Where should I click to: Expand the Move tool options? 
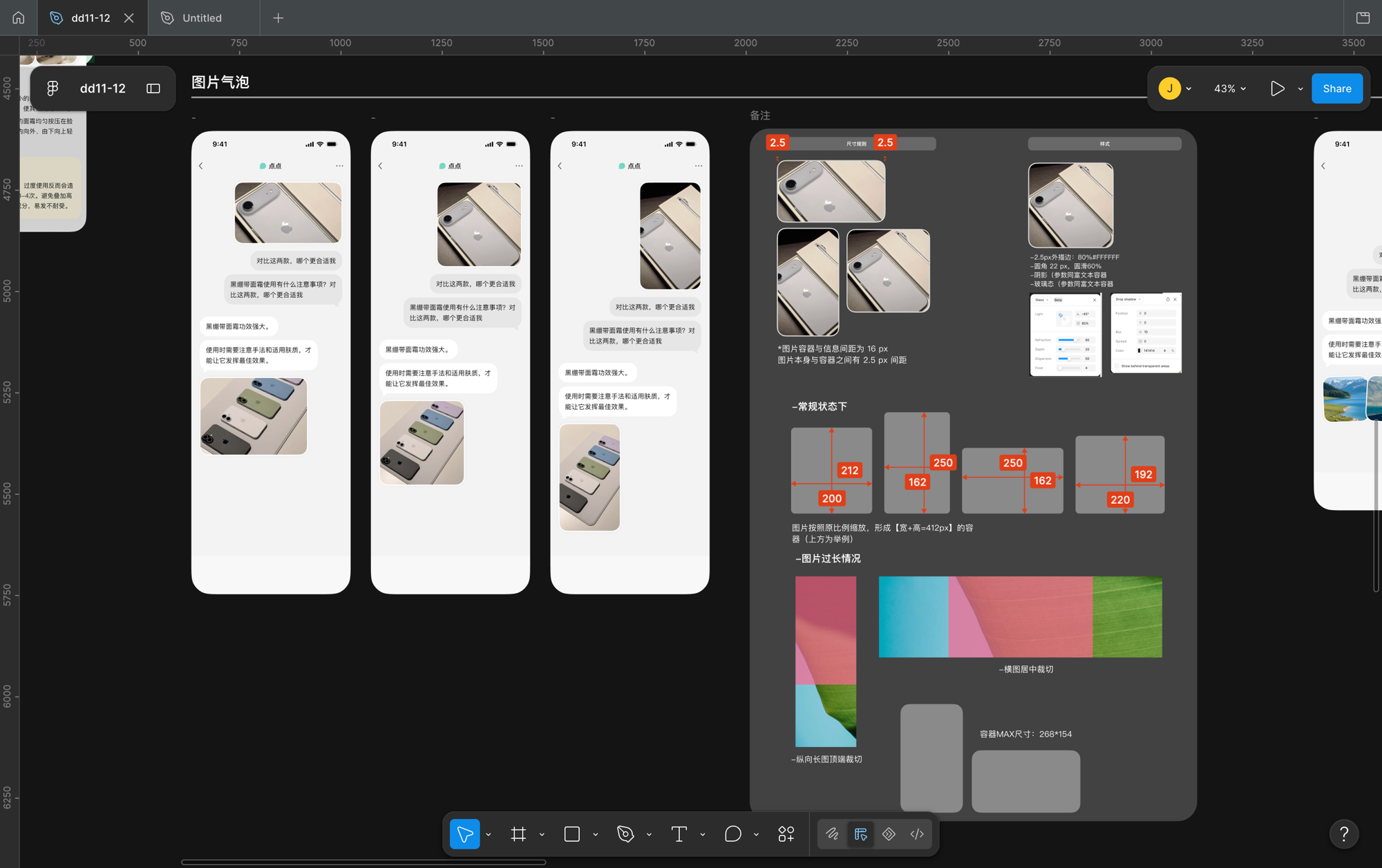tap(489, 835)
